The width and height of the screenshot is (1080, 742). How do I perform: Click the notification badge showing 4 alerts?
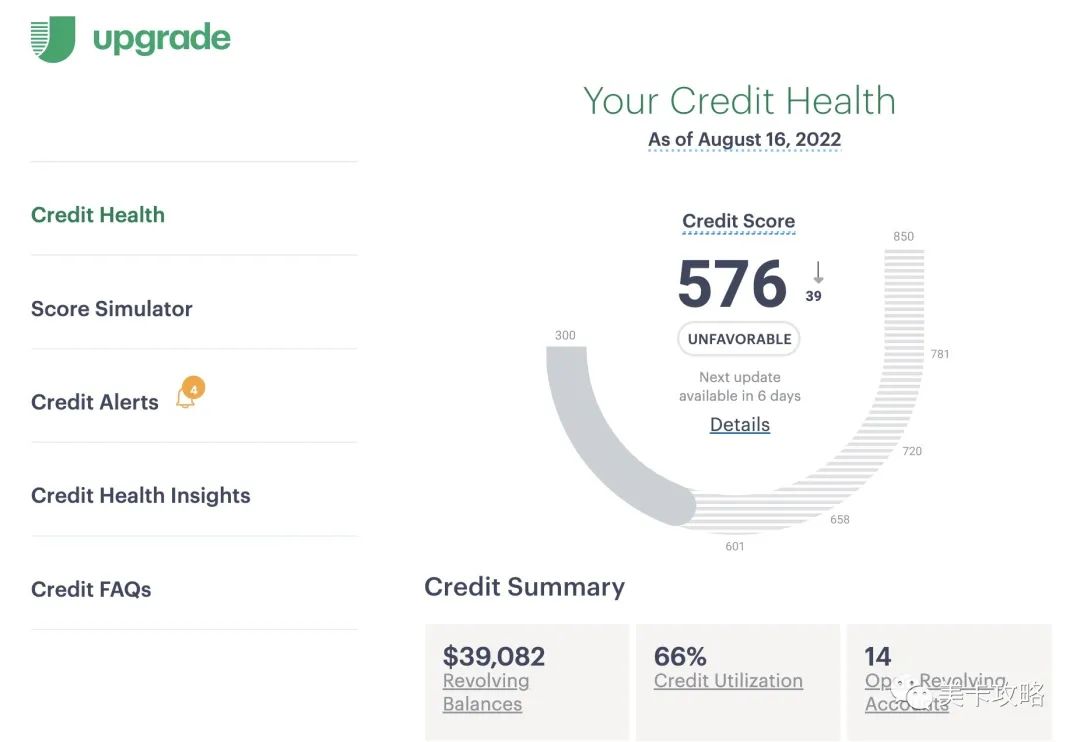(192, 384)
